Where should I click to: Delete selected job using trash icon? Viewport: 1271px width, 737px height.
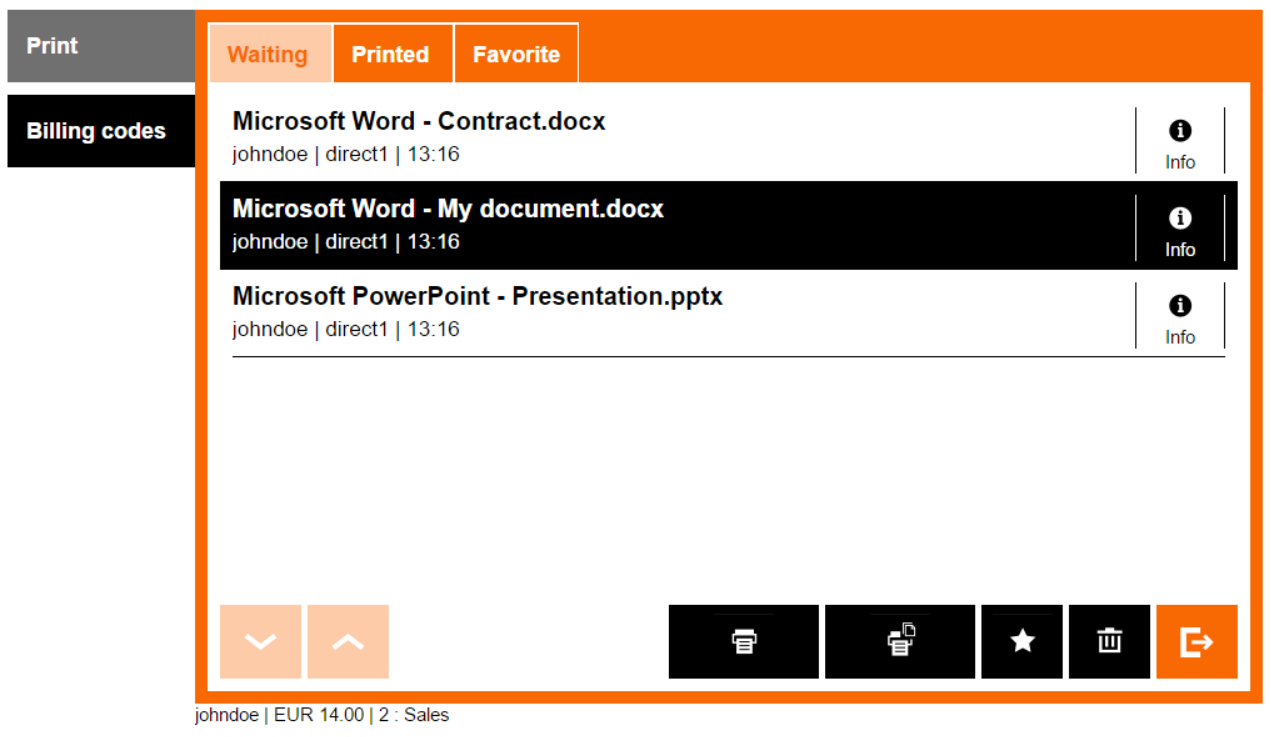[x=1109, y=641]
